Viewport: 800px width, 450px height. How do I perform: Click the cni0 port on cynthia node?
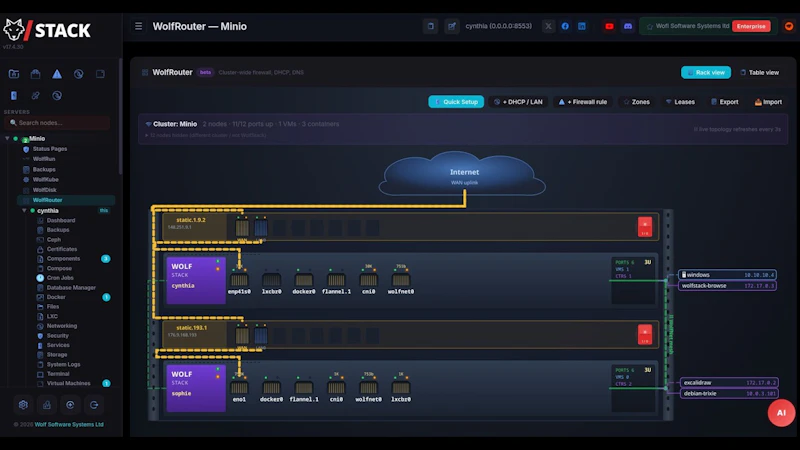pyautogui.click(x=368, y=281)
